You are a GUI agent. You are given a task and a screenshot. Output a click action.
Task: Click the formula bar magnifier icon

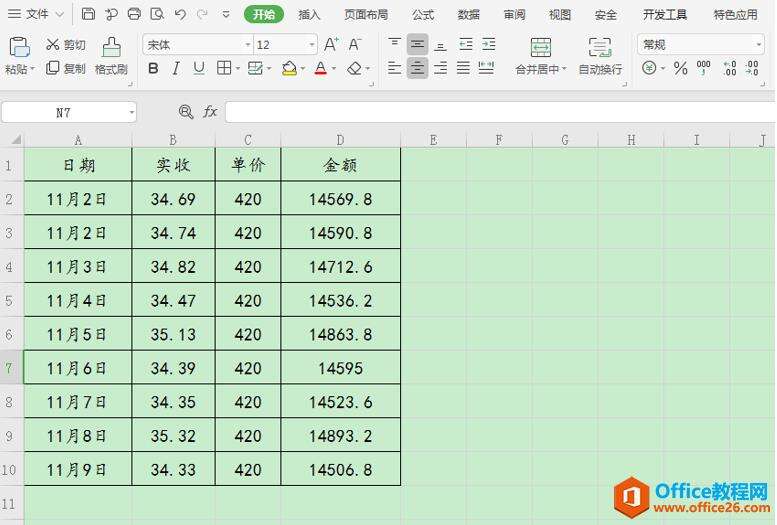point(186,112)
